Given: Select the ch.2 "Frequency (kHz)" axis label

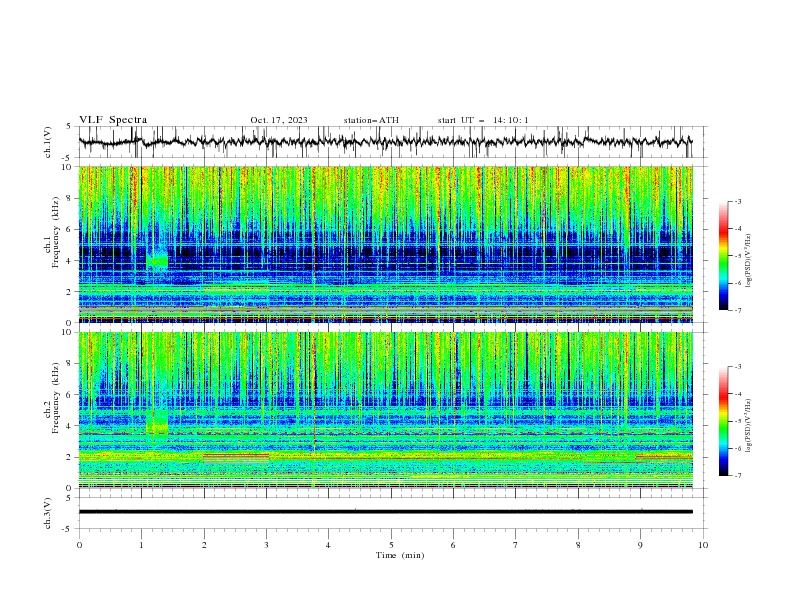Looking at the screenshot, I should 56,397.
